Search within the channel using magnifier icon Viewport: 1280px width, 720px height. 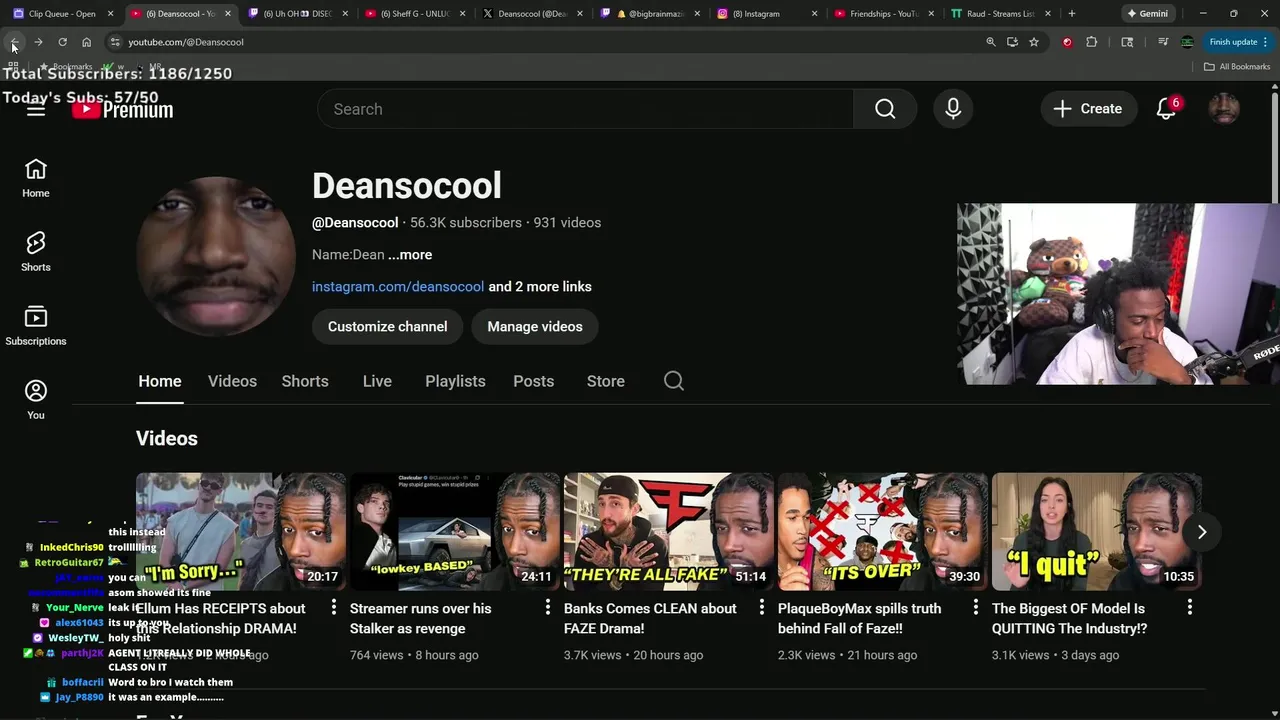pos(674,381)
